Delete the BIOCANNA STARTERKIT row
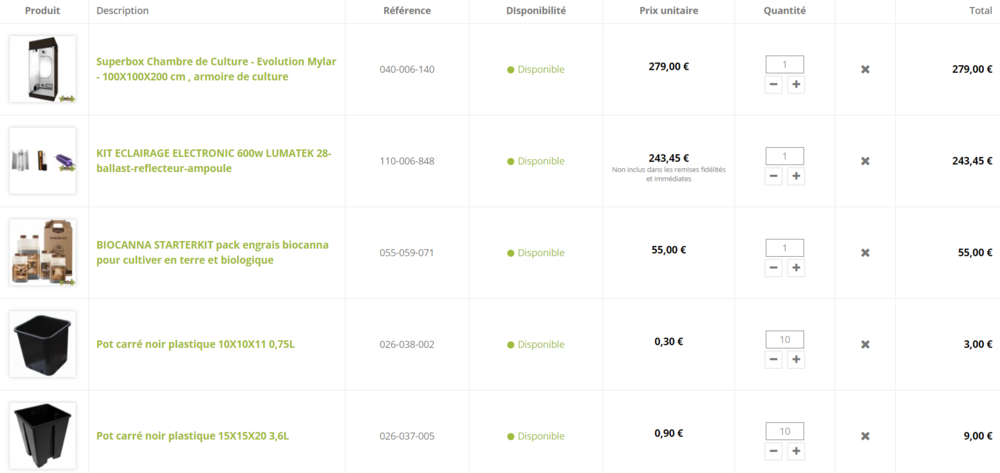The width and height of the screenshot is (1000, 473). 865,253
